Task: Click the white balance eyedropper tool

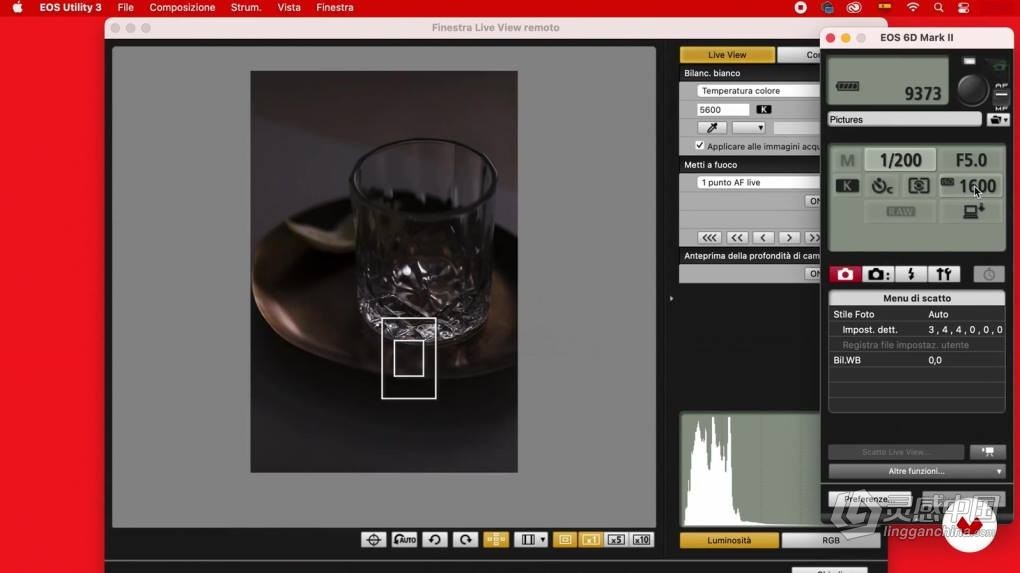Action: pyautogui.click(x=712, y=128)
